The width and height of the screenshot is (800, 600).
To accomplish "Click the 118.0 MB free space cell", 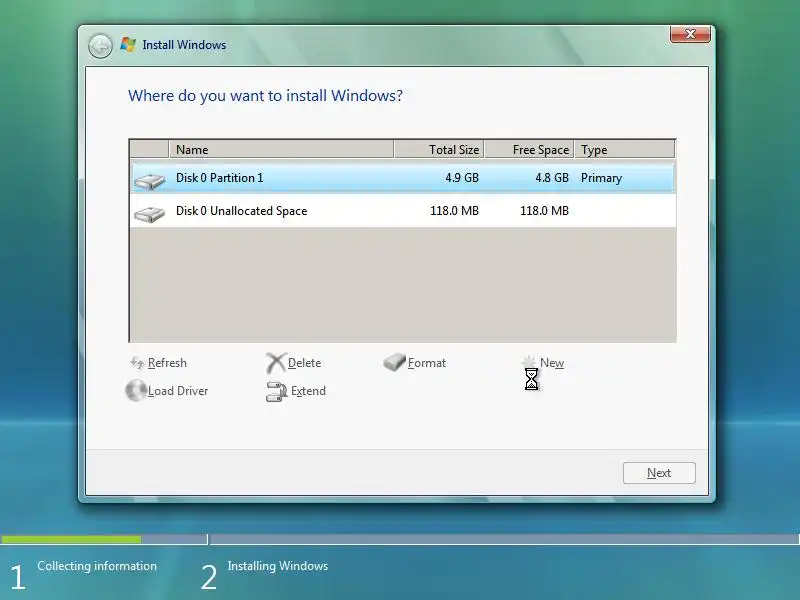I will (544, 211).
